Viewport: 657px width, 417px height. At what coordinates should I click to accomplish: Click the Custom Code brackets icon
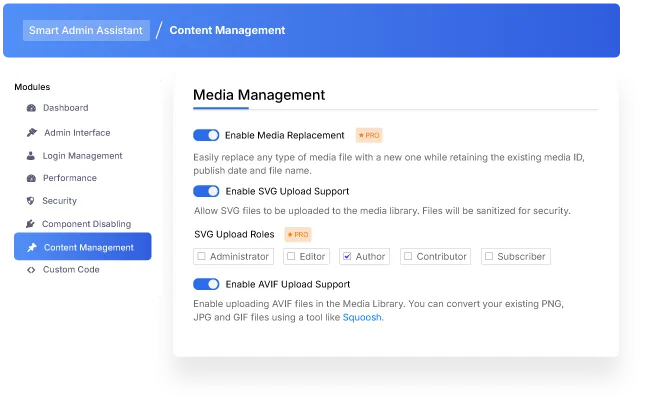(x=31, y=270)
